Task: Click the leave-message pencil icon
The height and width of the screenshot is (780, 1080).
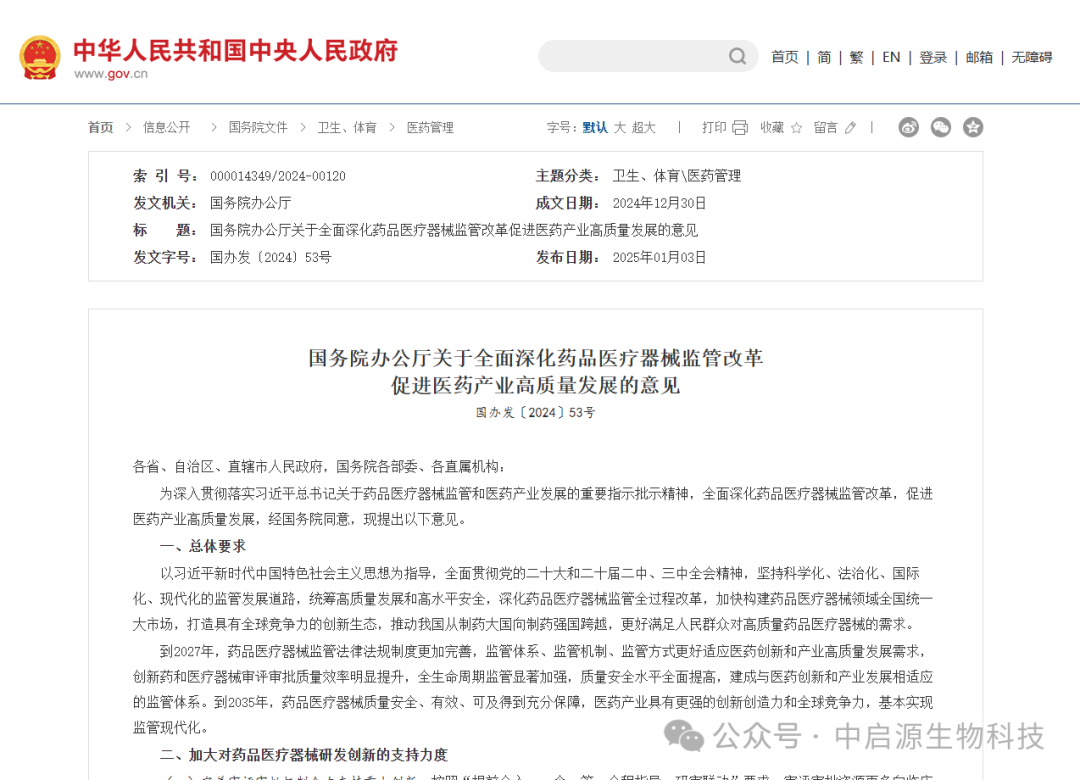Action: click(x=850, y=128)
